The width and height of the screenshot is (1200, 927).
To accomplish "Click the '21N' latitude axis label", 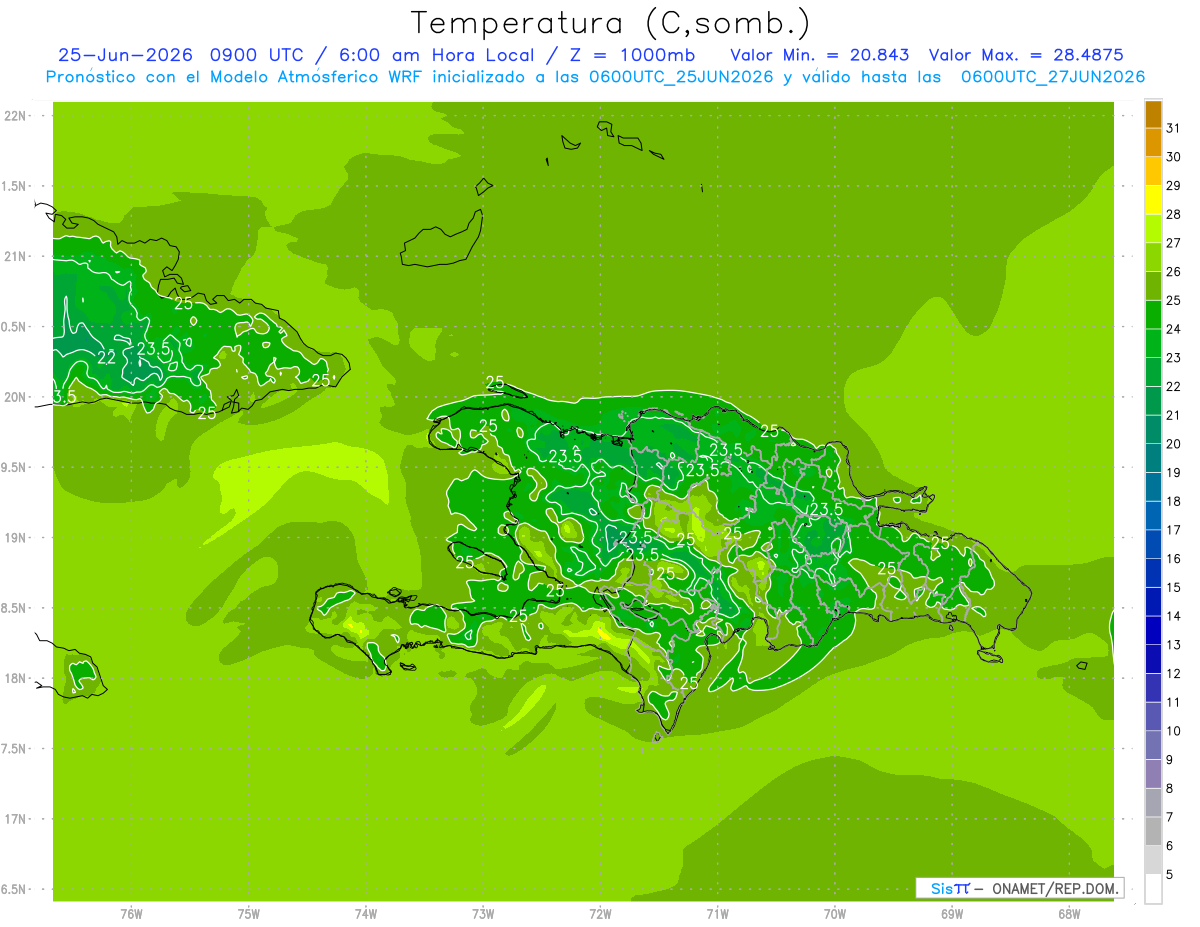I will pyautogui.click(x=16, y=257).
